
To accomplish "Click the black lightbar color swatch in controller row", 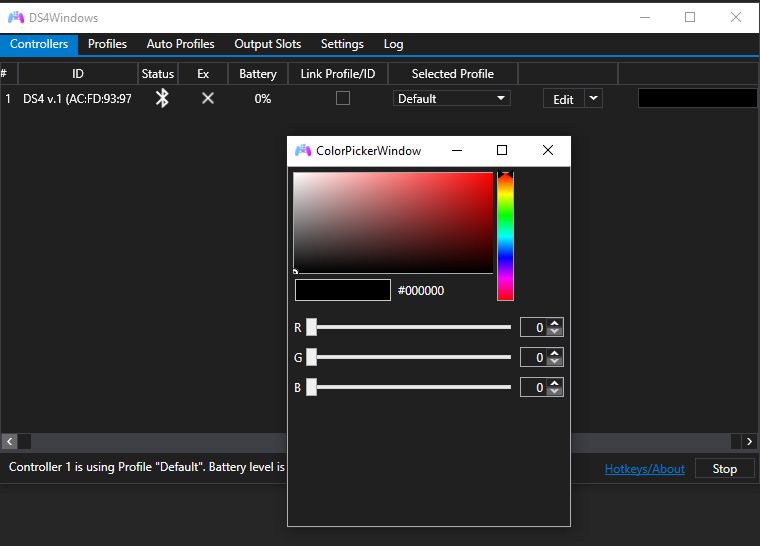I will [x=698, y=98].
